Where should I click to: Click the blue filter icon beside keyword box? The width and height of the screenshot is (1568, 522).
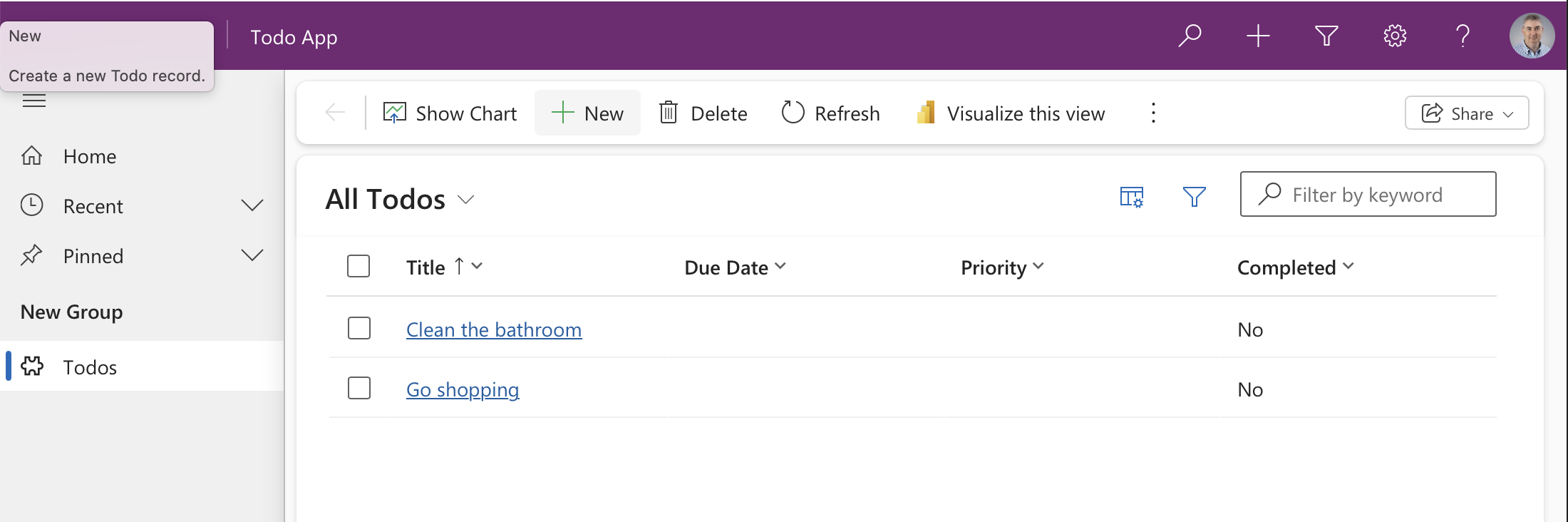coord(1195,196)
